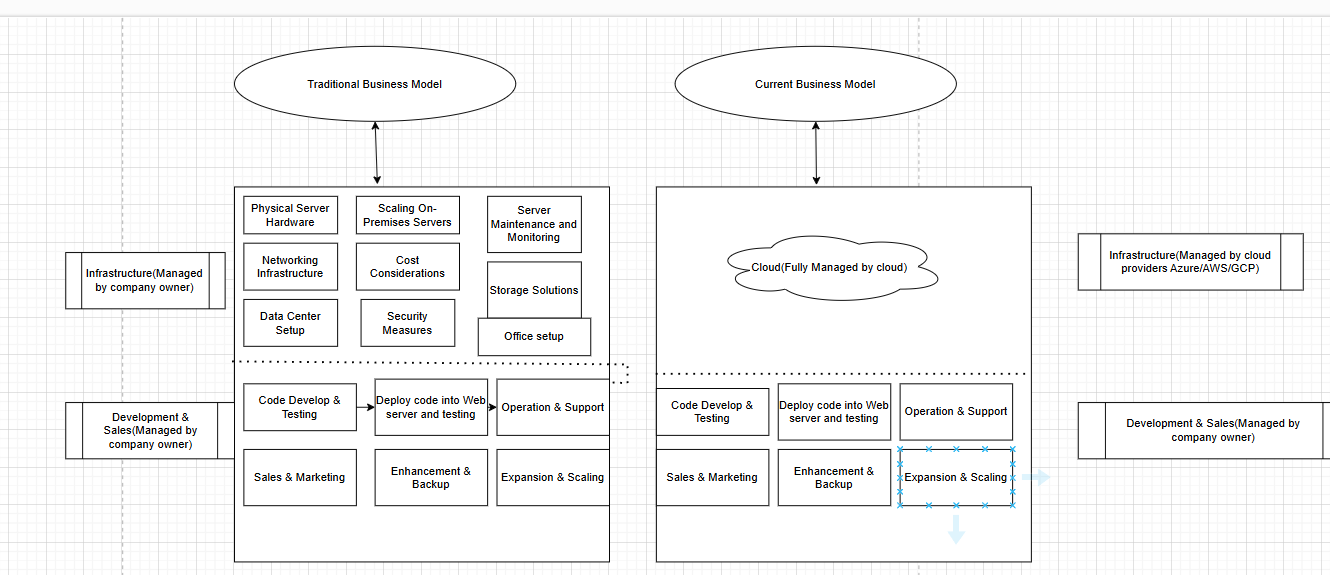Select the Cloud (Fully Managed by cloud) shape
This screenshot has height=575, width=1330.
[831, 266]
